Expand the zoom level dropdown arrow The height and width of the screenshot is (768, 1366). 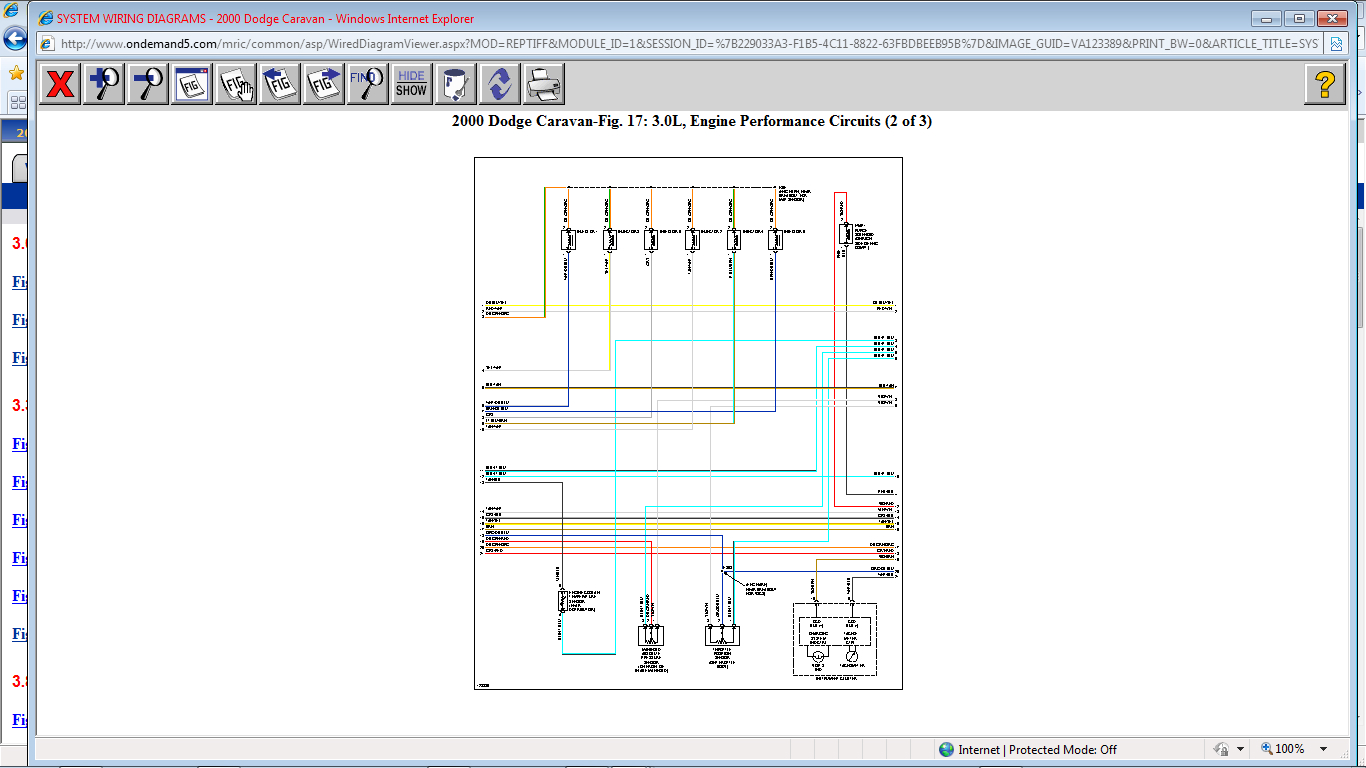[x=1323, y=749]
